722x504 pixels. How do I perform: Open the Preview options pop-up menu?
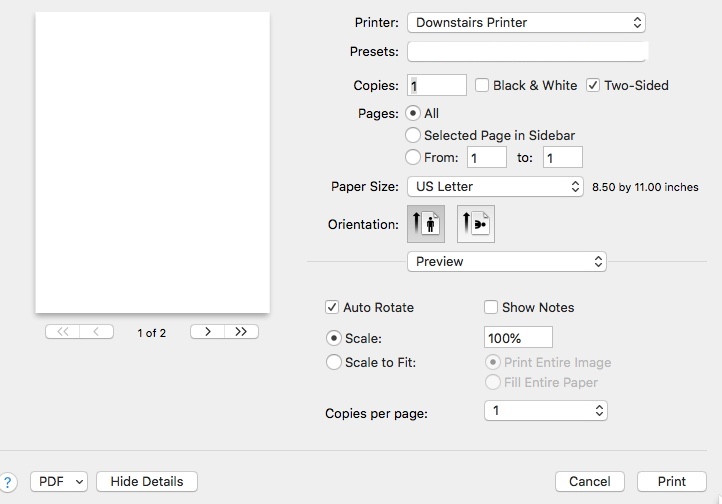click(x=507, y=261)
